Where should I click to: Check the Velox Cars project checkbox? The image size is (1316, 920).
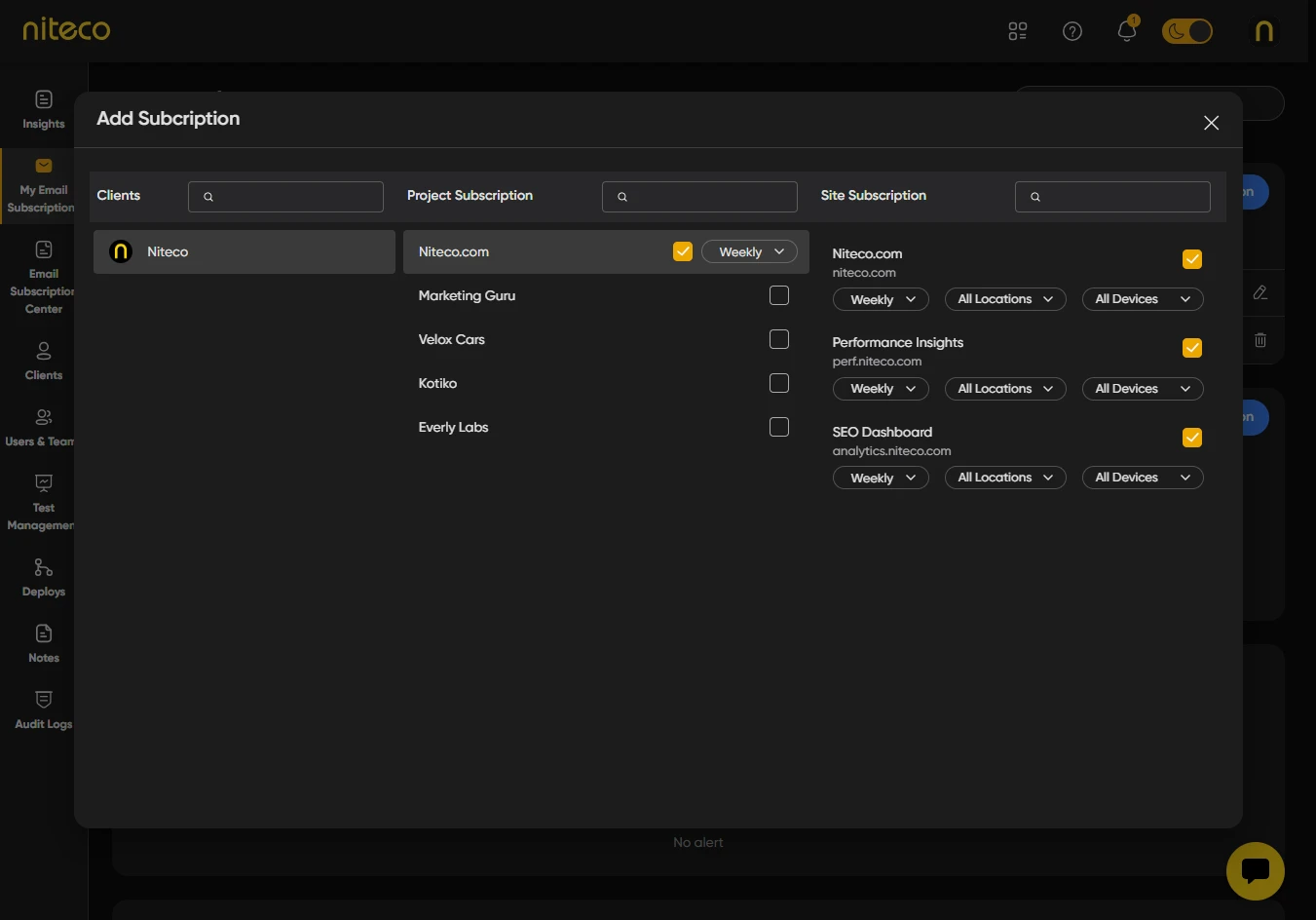pos(779,339)
